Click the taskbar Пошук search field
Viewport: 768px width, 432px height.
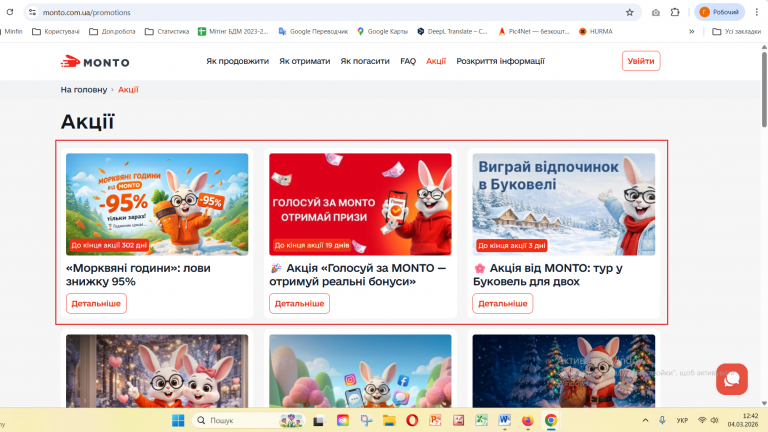pyautogui.click(x=249, y=420)
